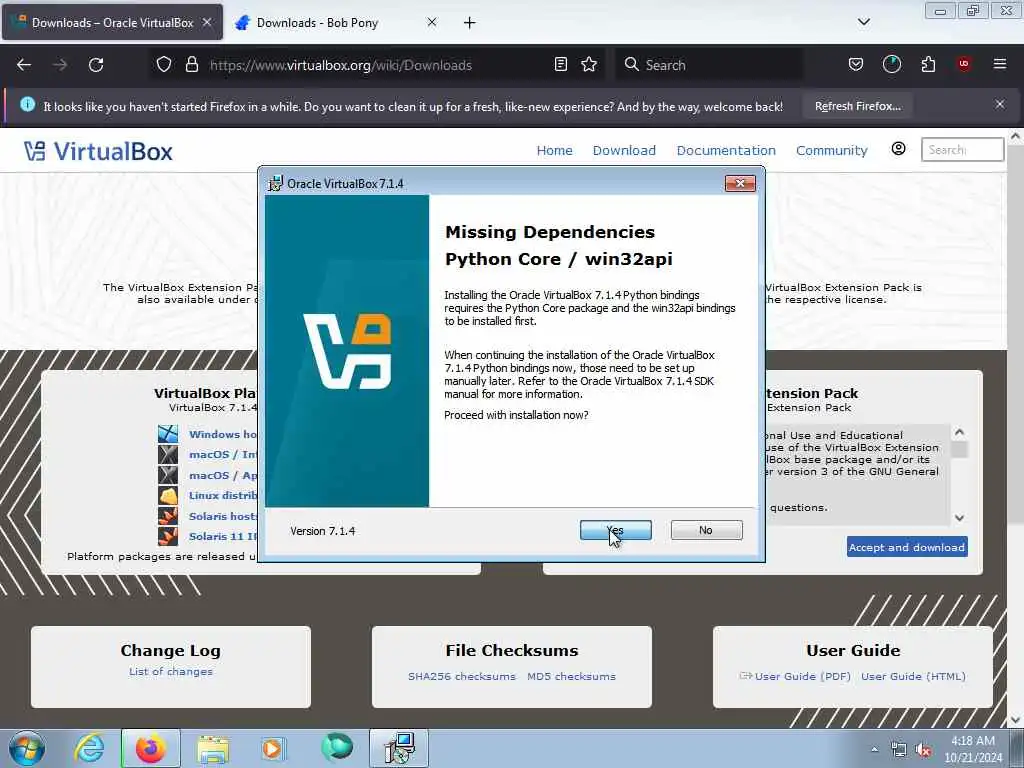Screen dimensions: 1024x768
Task: Dismiss the Firefox refresh notification bar
Action: [x=999, y=104]
